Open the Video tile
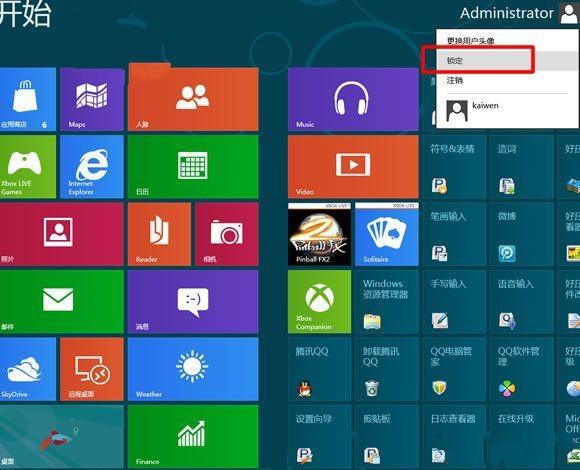This screenshot has height=470, width=580. 353,167
